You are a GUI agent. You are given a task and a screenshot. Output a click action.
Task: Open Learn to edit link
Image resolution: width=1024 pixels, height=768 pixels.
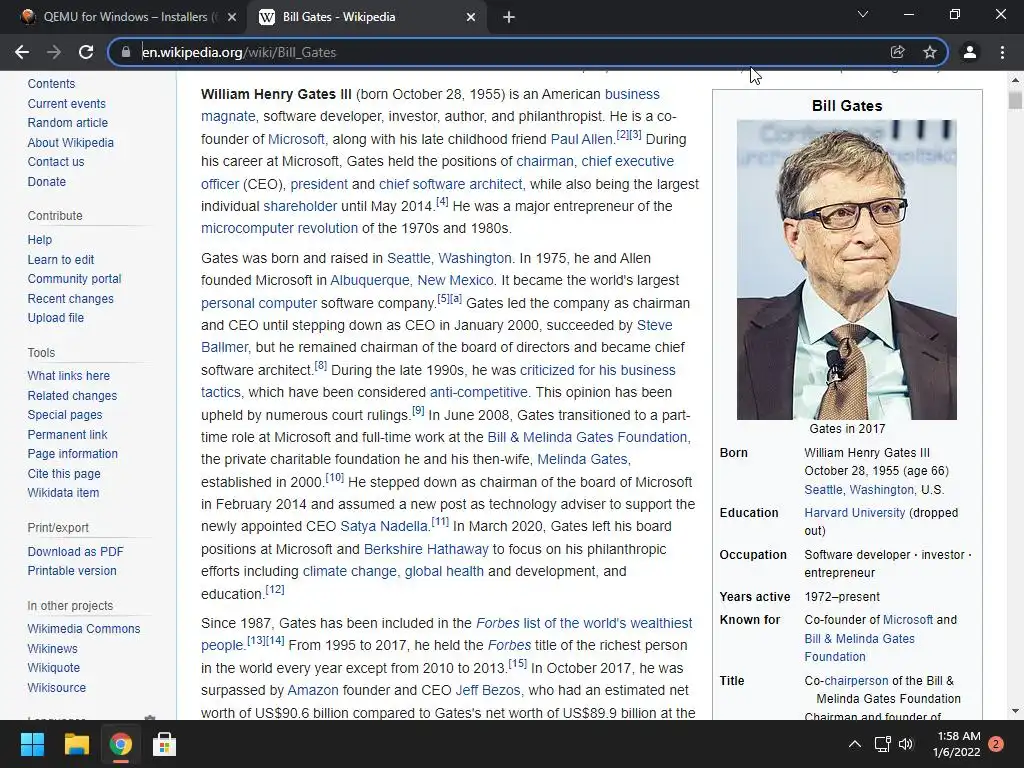click(x=61, y=259)
